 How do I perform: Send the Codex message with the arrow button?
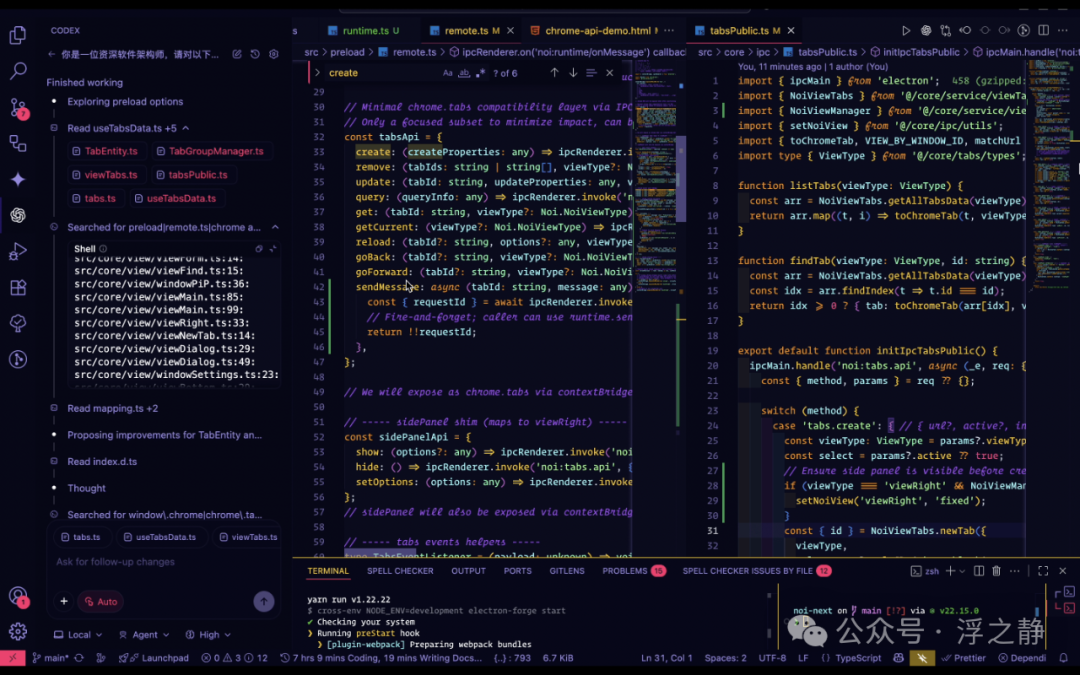tap(264, 601)
